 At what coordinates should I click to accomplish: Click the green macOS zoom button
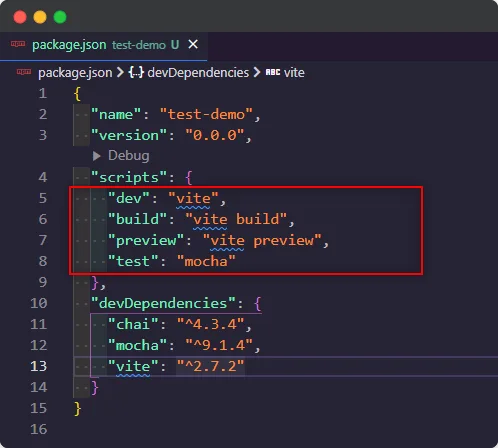tap(60, 17)
